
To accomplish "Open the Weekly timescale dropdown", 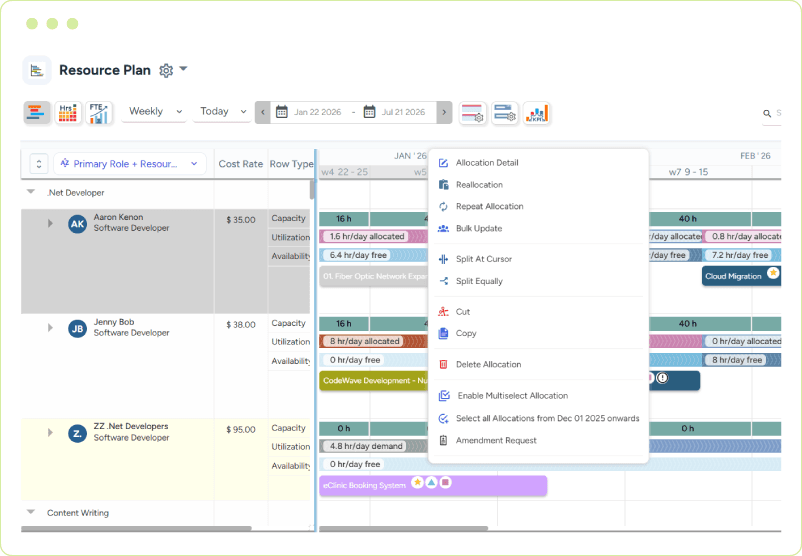I will click(154, 112).
